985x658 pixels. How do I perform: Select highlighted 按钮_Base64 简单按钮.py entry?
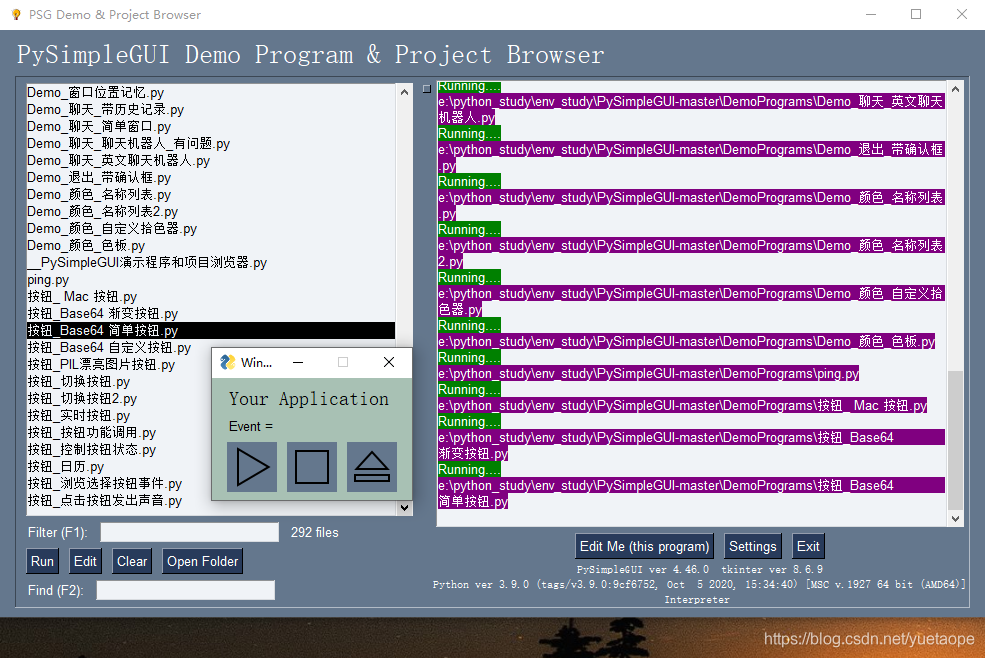pyautogui.click(x=211, y=330)
